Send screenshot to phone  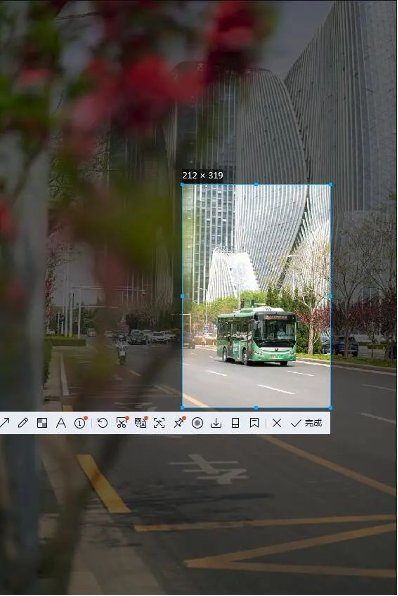pyautogui.click(x=235, y=423)
